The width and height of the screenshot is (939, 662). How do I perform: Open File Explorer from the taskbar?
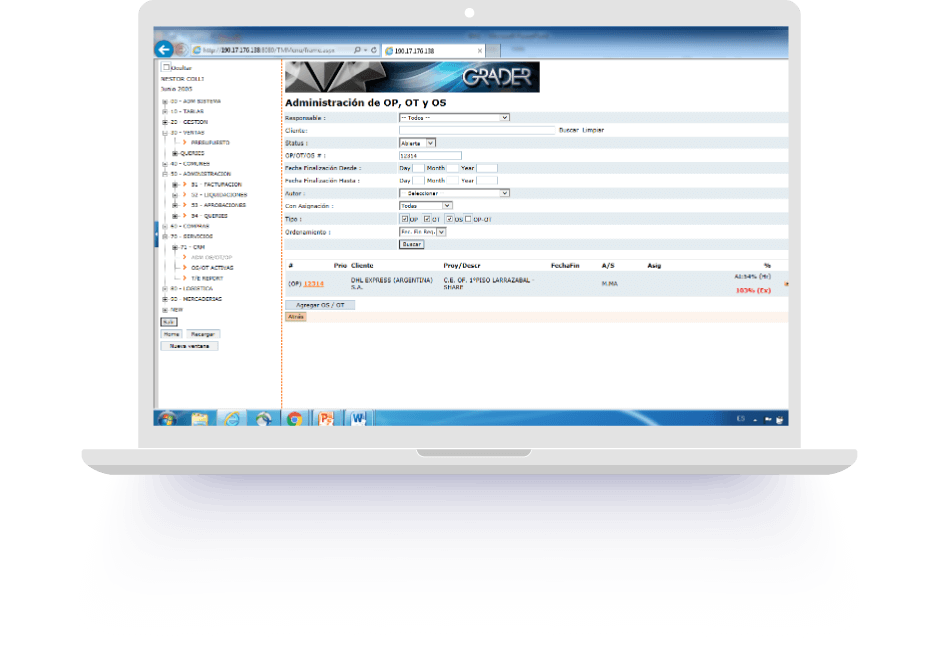tap(199, 419)
